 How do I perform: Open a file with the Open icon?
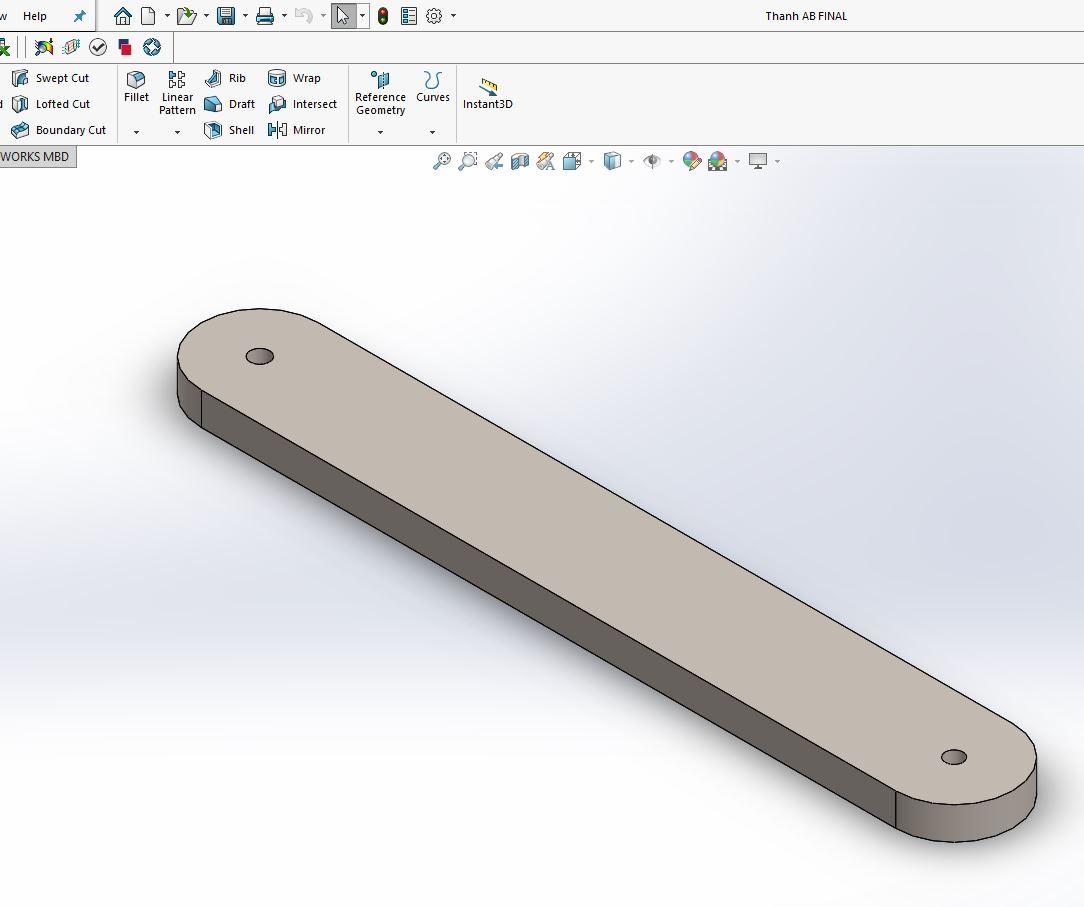[x=186, y=16]
